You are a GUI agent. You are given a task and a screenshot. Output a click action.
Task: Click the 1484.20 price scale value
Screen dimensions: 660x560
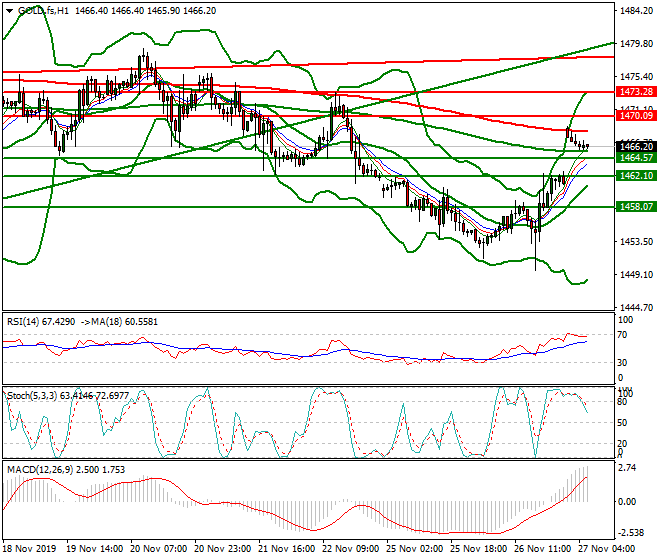[x=636, y=11]
